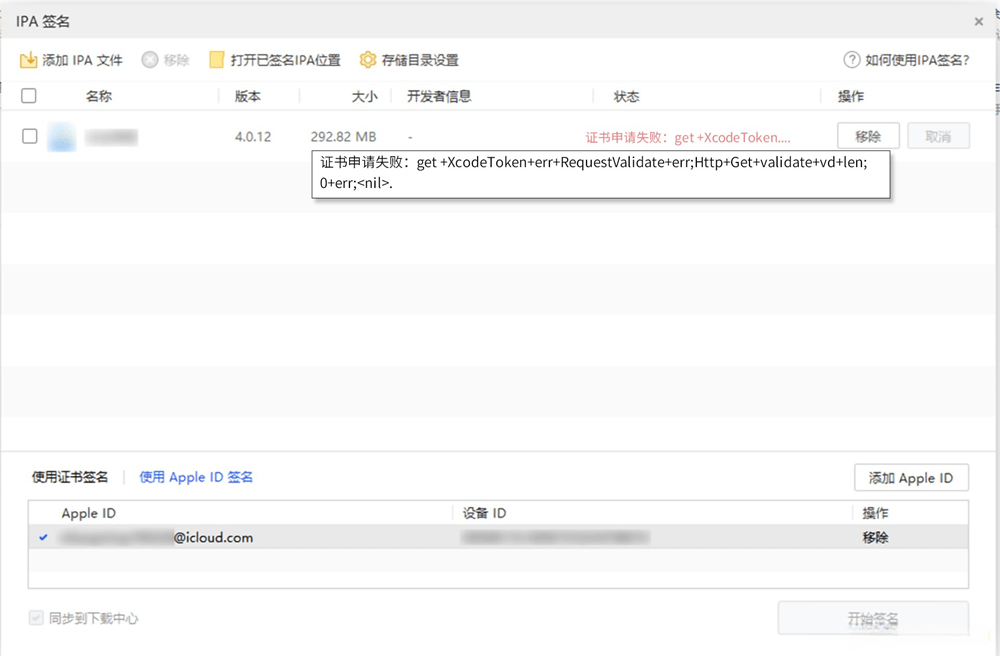The height and width of the screenshot is (656, 1000).
Task: Click 移除 in the Apple ID table row
Action: [875, 537]
